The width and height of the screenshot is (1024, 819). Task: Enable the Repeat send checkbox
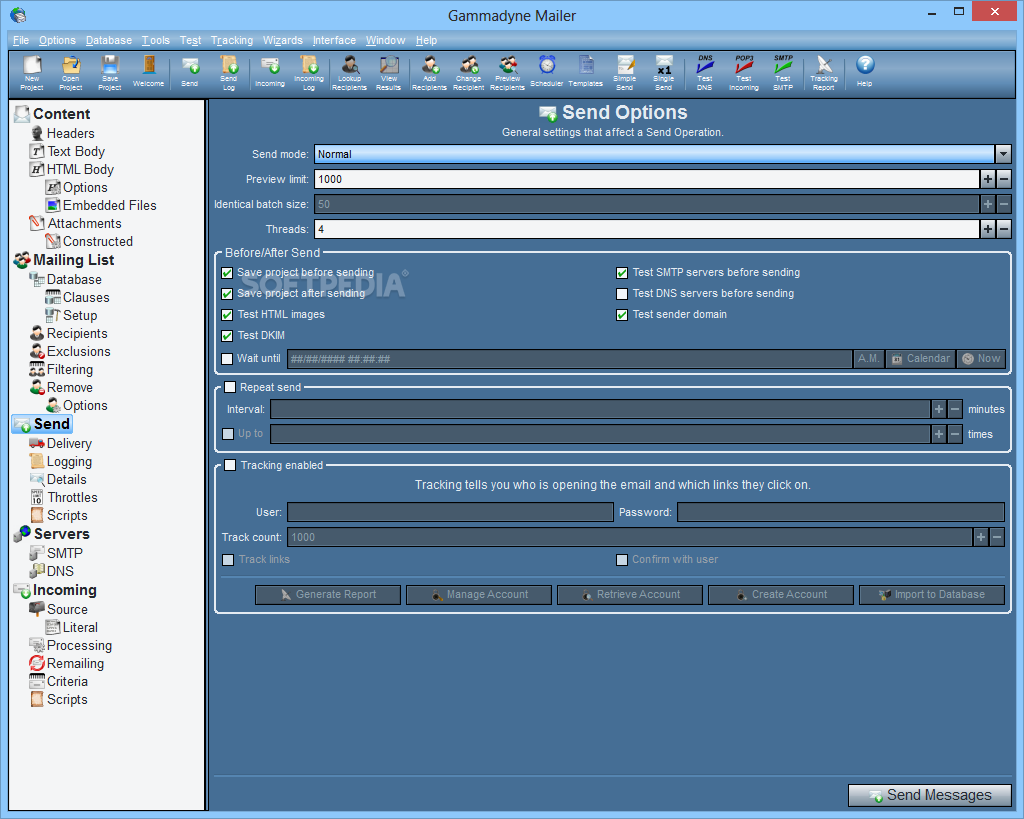tap(230, 387)
